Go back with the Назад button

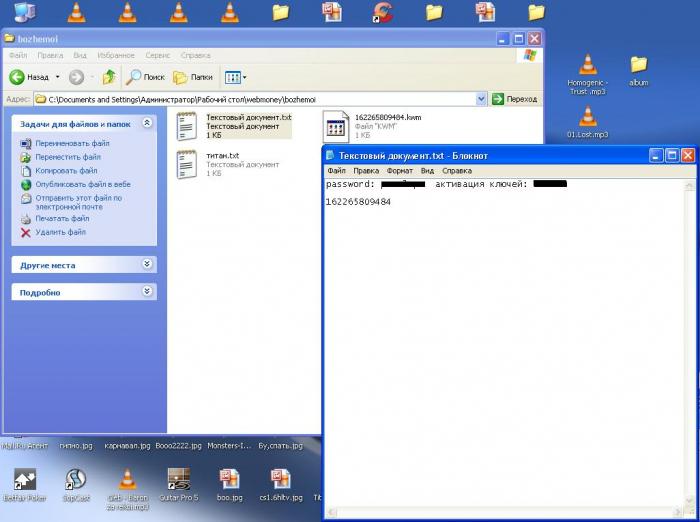[29, 77]
